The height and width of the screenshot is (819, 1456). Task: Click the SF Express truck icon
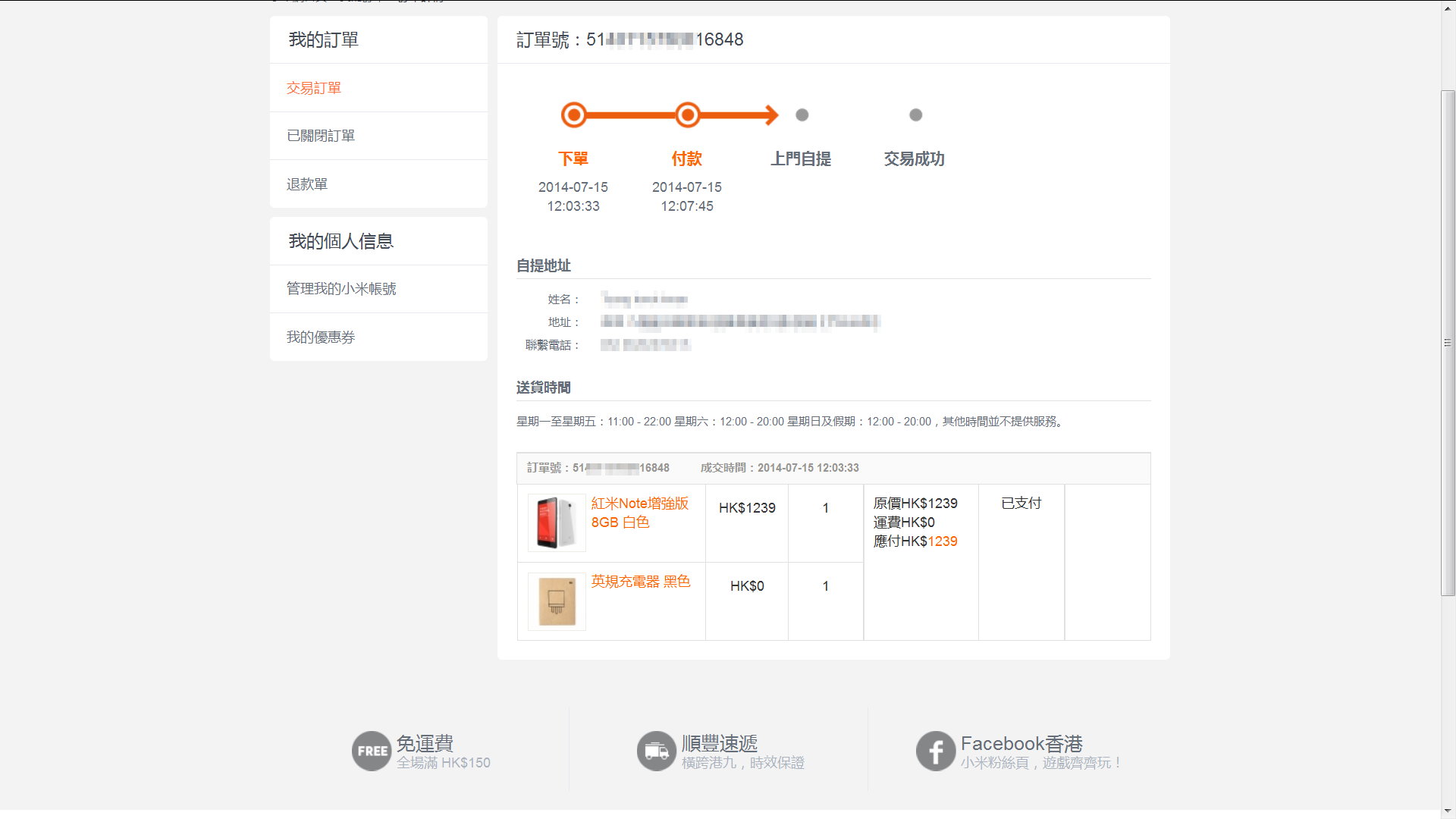[x=656, y=751]
